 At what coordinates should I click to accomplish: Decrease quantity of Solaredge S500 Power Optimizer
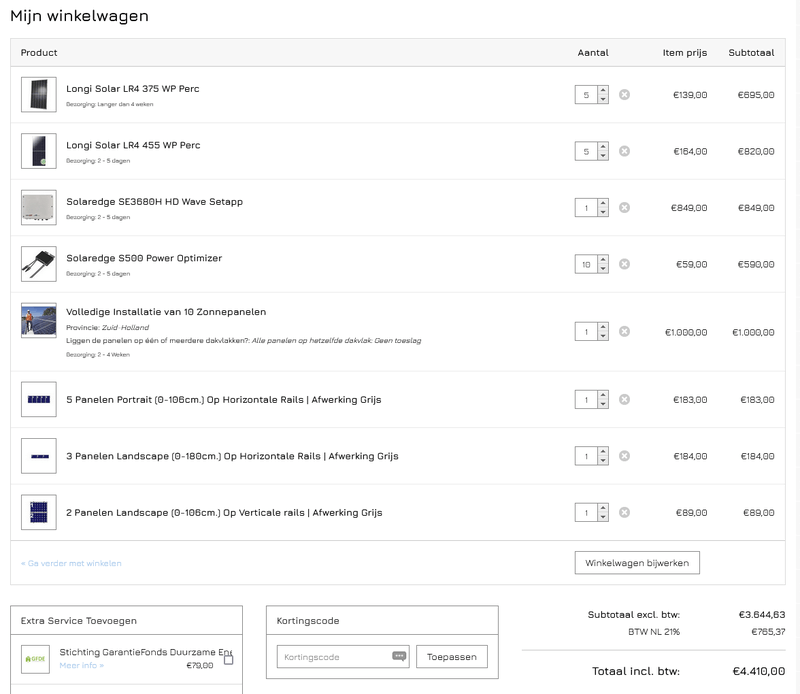[x=602, y=269]
